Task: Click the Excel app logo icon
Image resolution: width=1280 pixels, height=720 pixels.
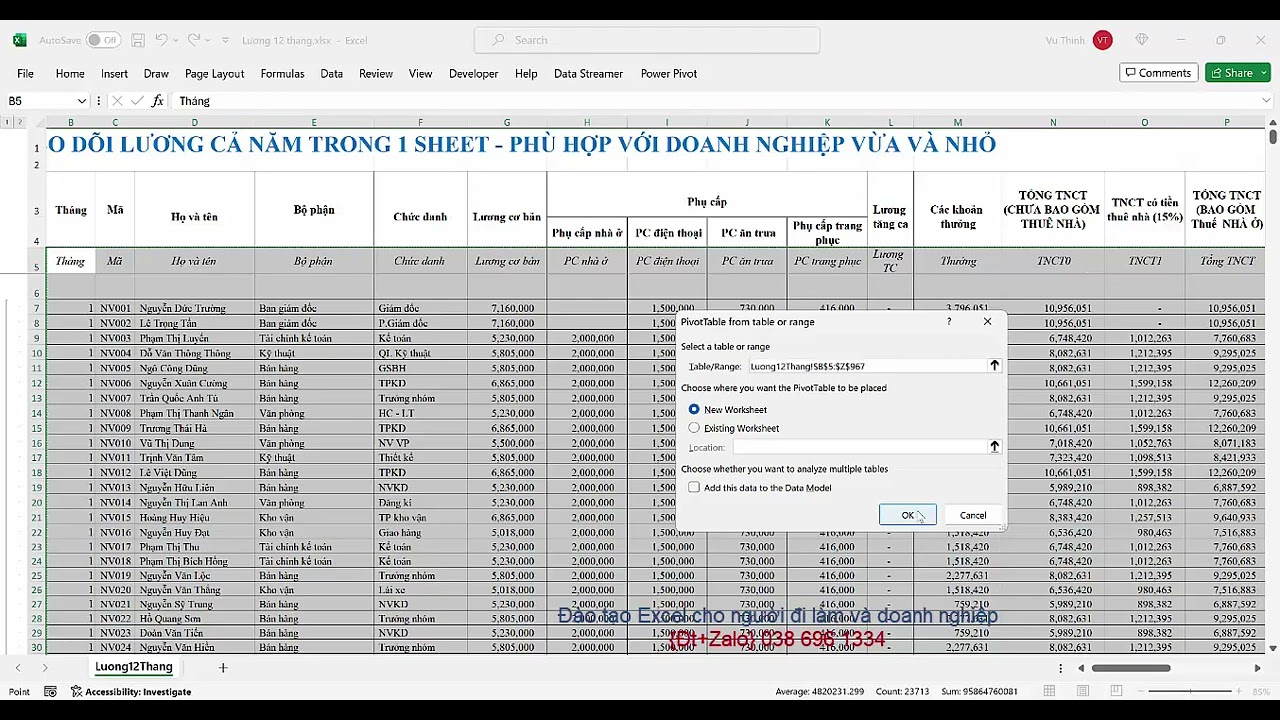Action: [x=19, y=40]
